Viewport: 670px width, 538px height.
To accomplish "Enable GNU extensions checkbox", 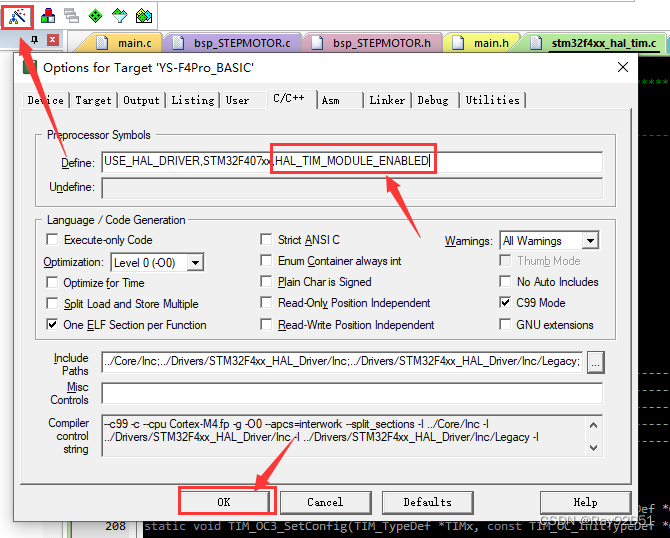I will click(x=505, y=324).
